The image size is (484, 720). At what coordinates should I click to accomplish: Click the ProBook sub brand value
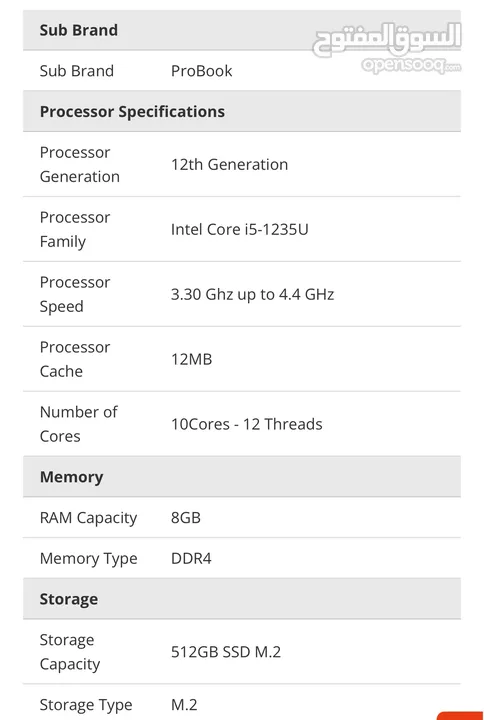(x=202, y=71)
